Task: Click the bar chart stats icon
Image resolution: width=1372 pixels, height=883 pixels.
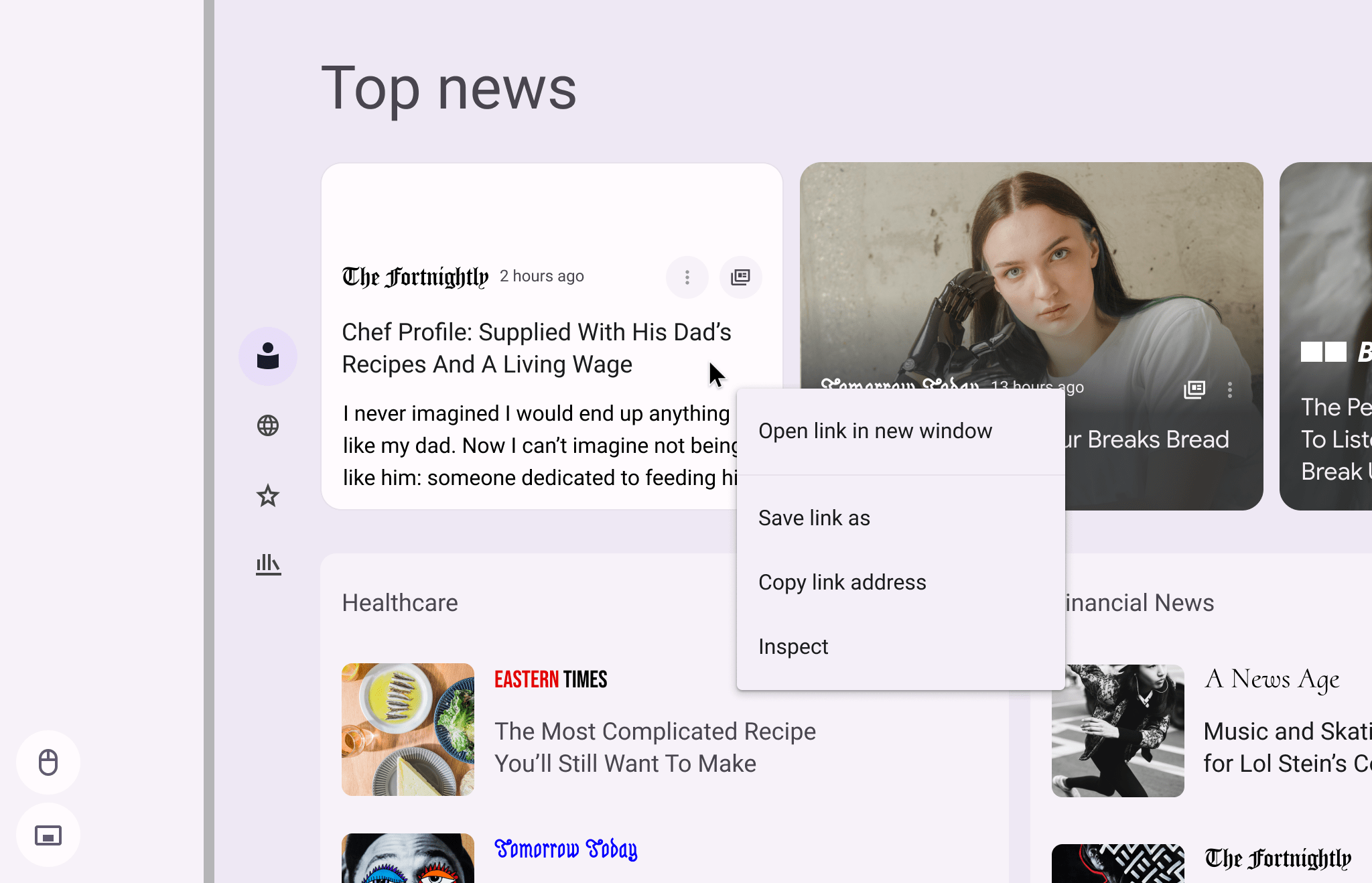Action: click(268, 565)
